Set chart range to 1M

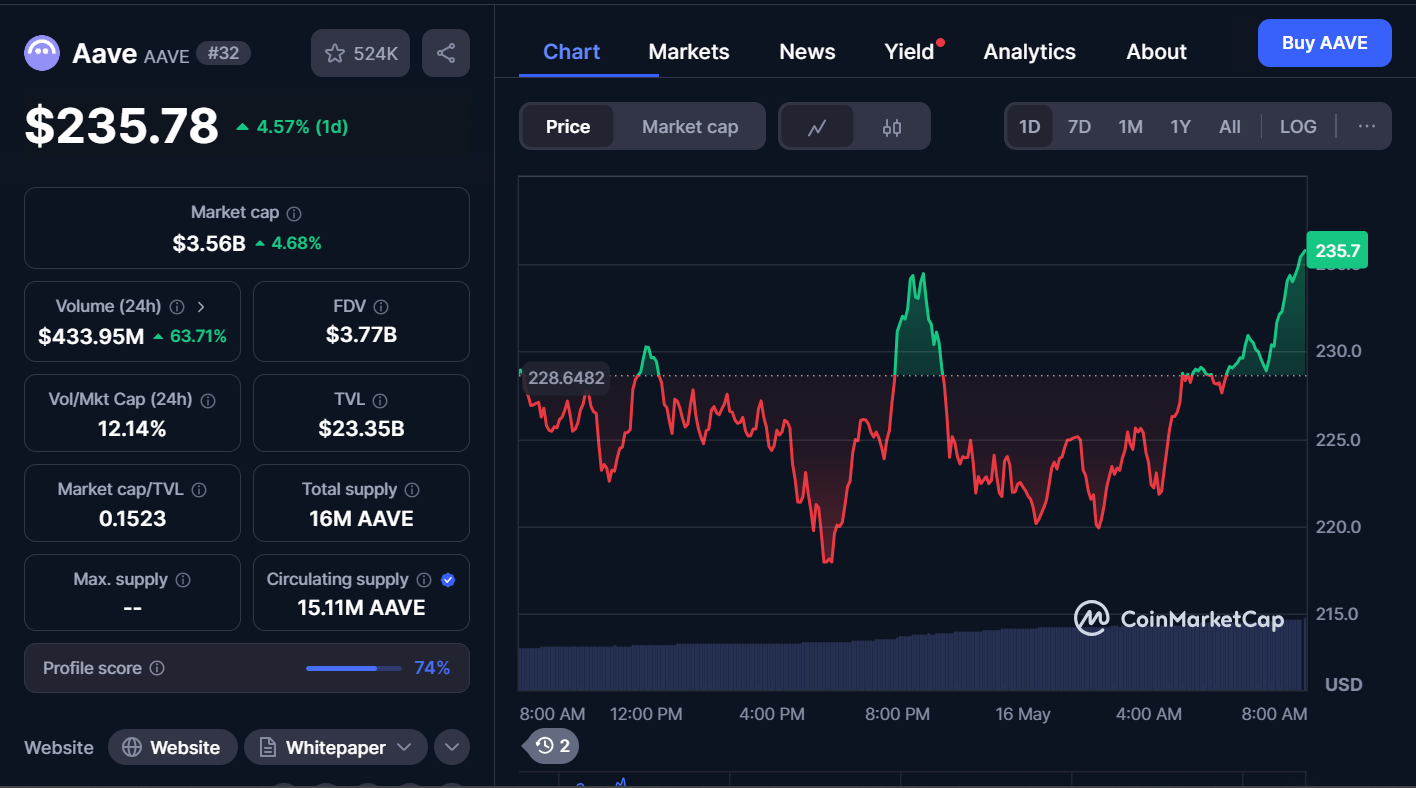click(x=1130, y=127)
